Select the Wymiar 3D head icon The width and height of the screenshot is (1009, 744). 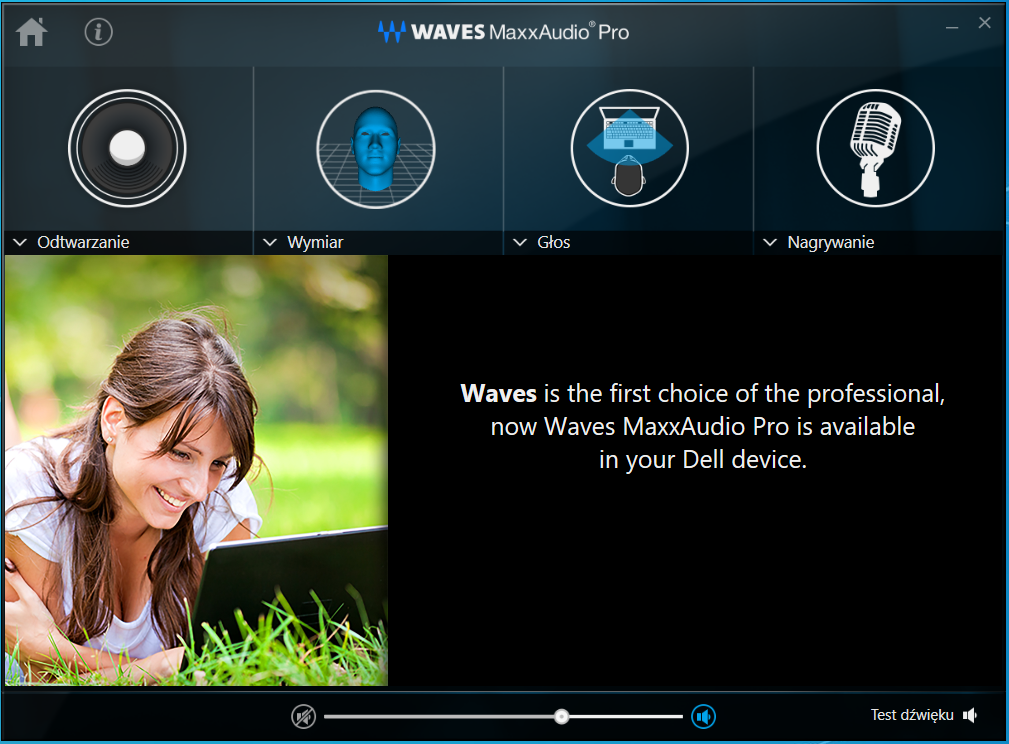[x=376, y=149]
